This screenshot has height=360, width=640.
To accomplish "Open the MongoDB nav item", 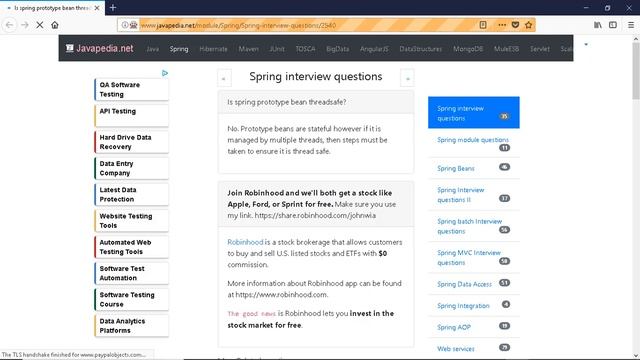I will 468,49.
